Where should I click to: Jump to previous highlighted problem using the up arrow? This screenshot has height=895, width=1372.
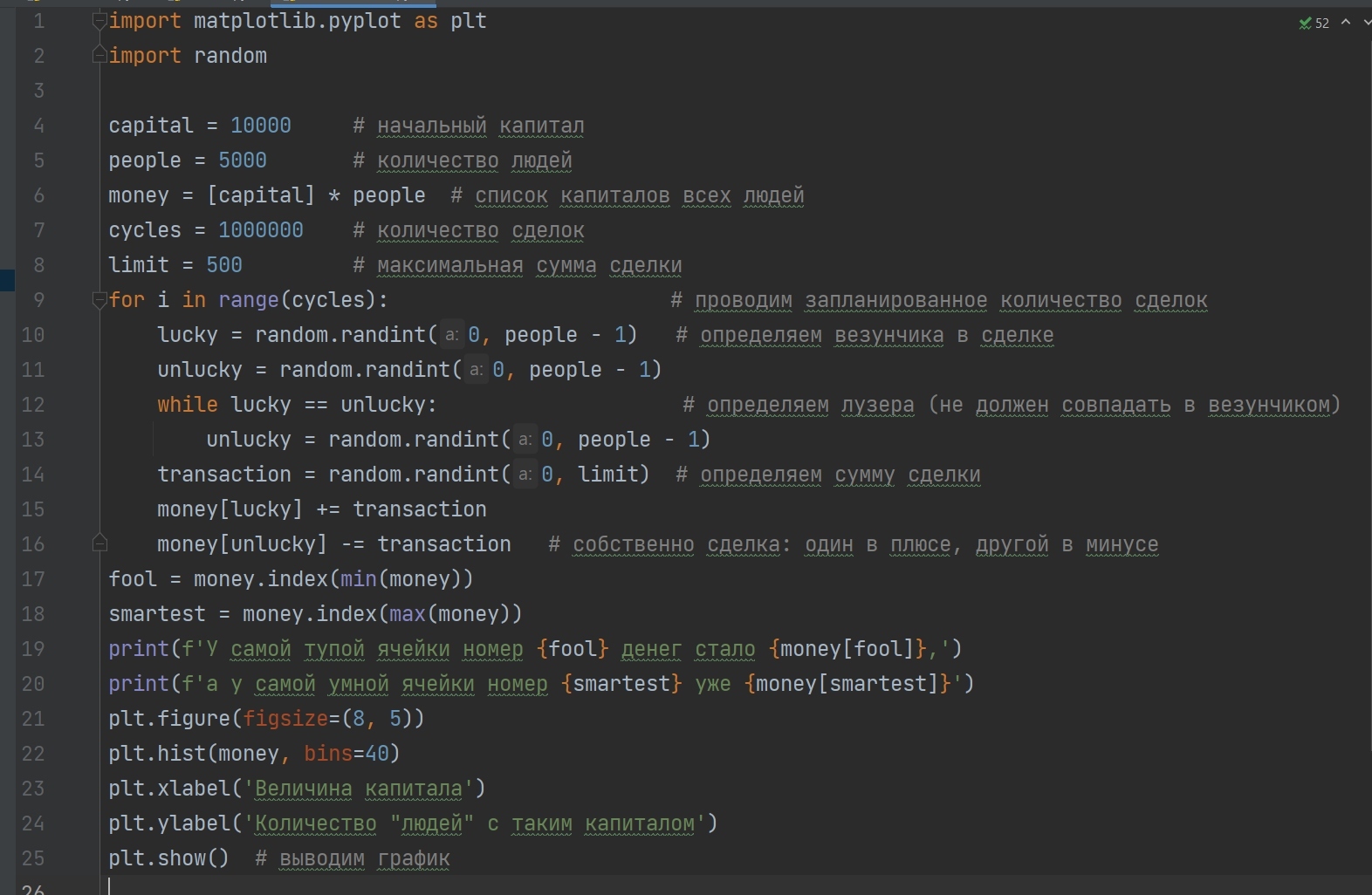point(1346,22)
